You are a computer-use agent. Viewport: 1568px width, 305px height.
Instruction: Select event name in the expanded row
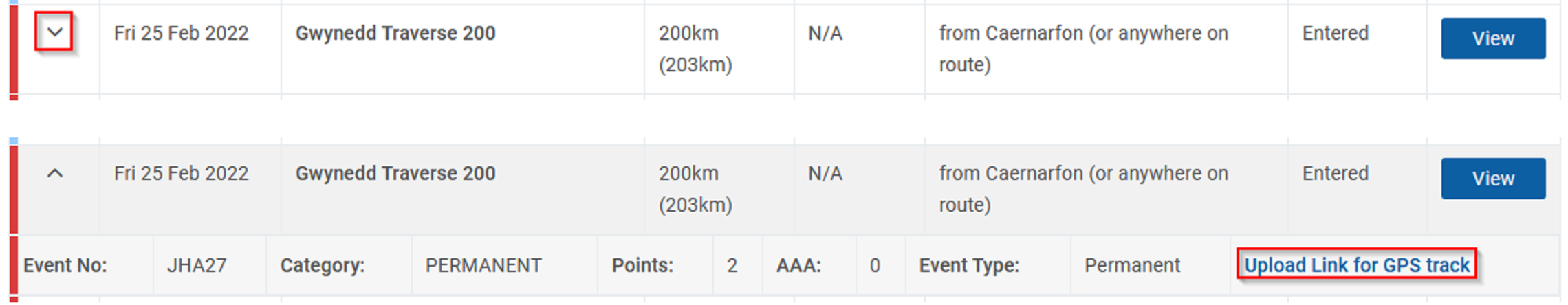coord(395,173)
